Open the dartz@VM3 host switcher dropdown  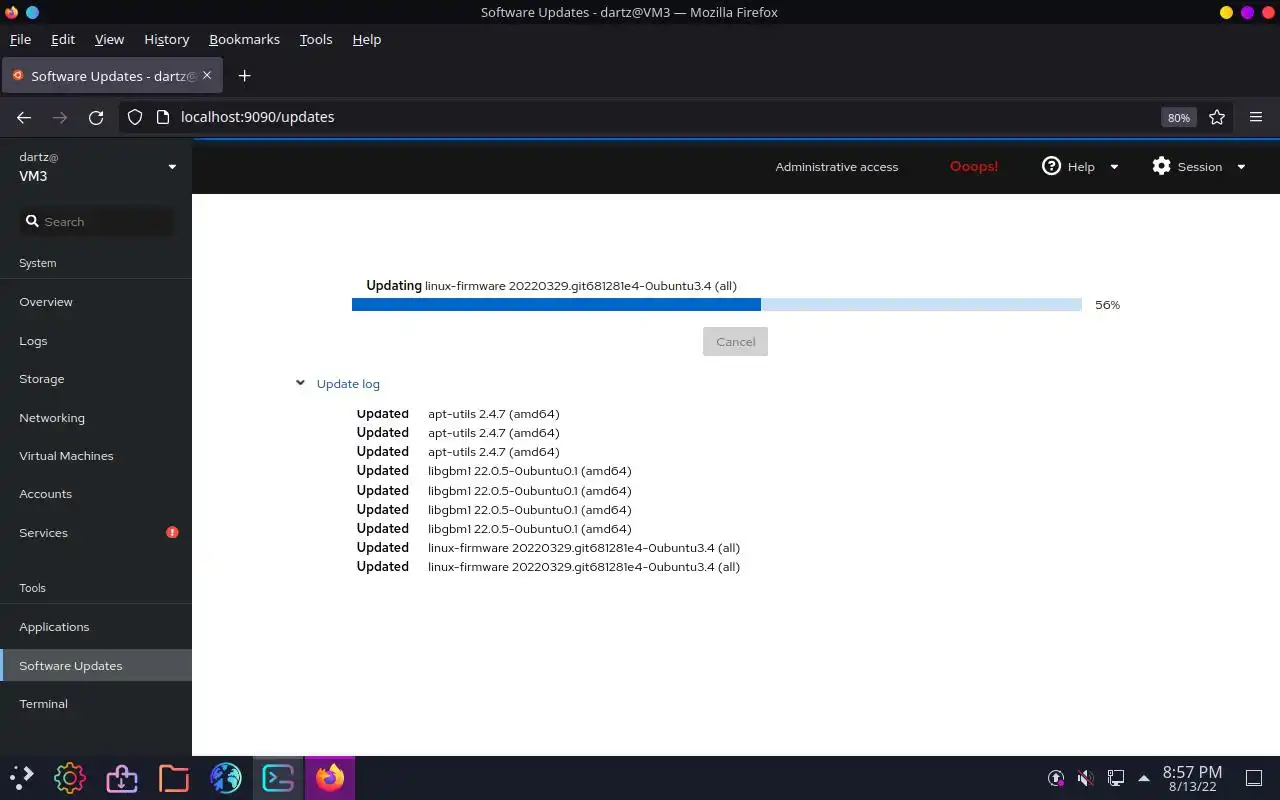click(x=96, y=166)
